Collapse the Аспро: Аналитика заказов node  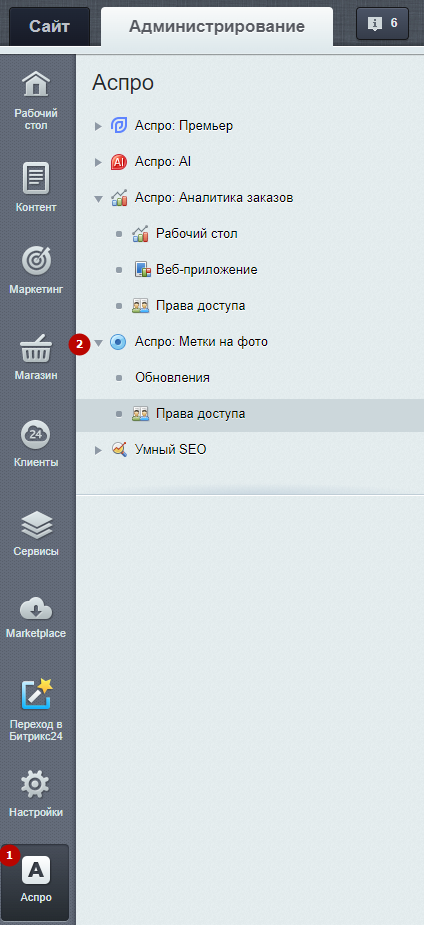[x=98, y=198]
